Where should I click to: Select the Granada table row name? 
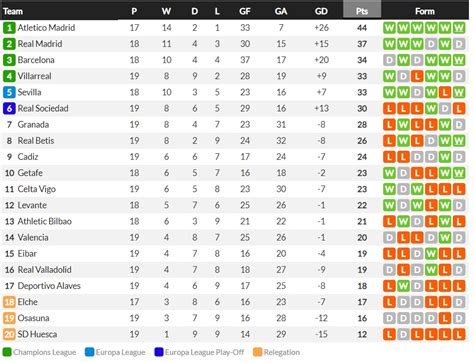pos(33,125)
